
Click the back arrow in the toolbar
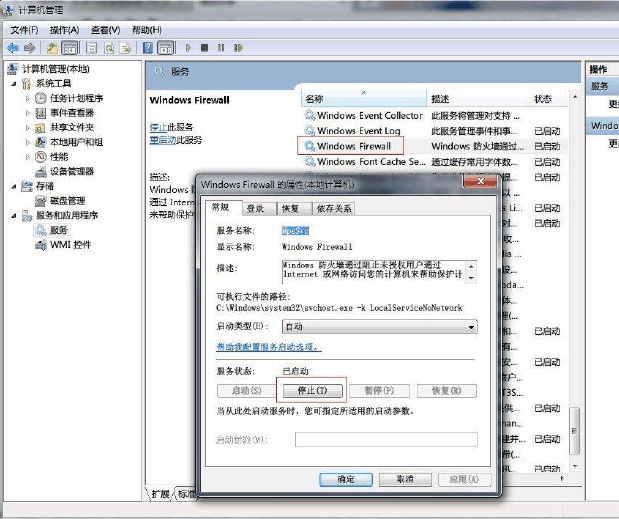(x=13, y=47)
